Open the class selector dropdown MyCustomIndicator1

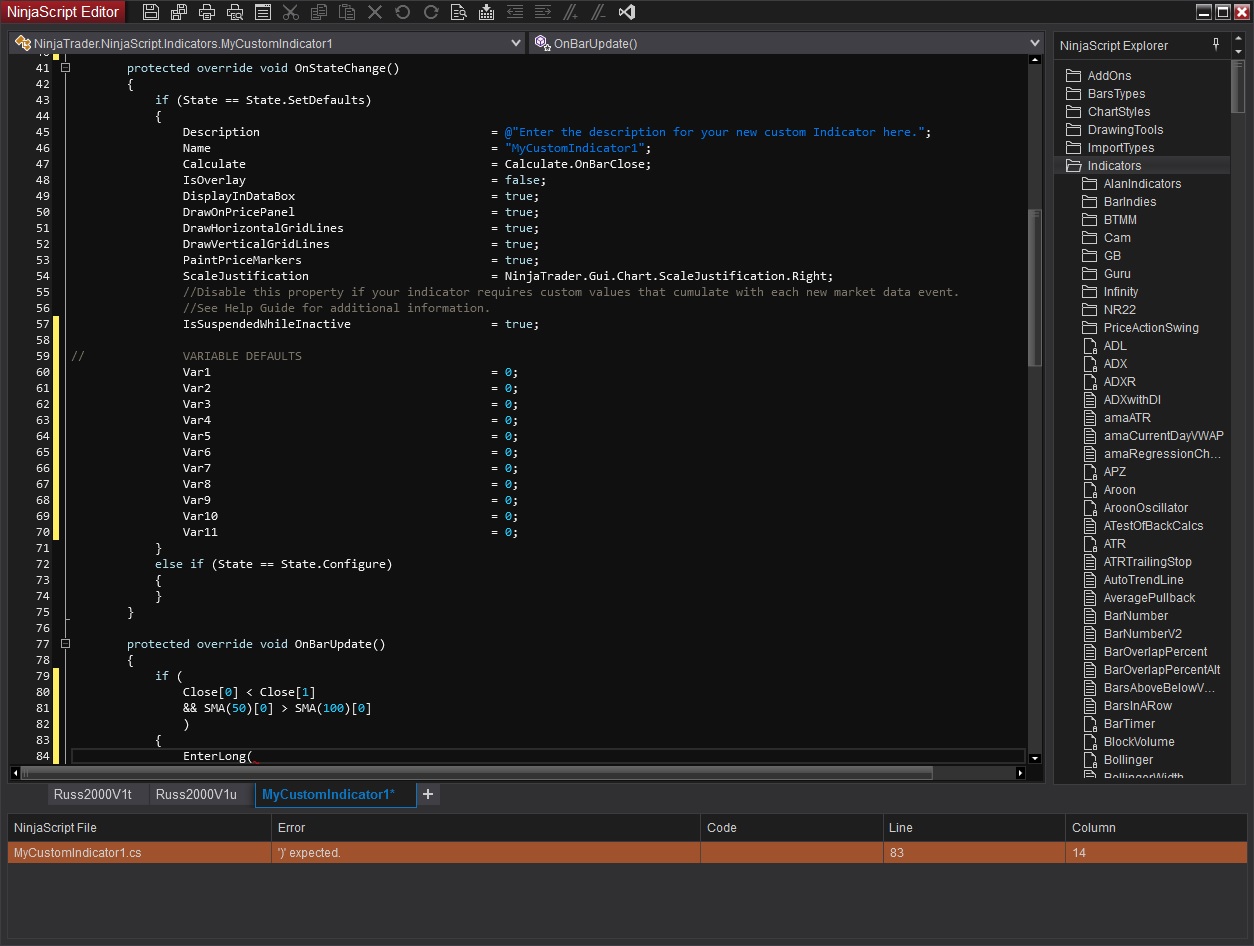(x=267, y=43)
